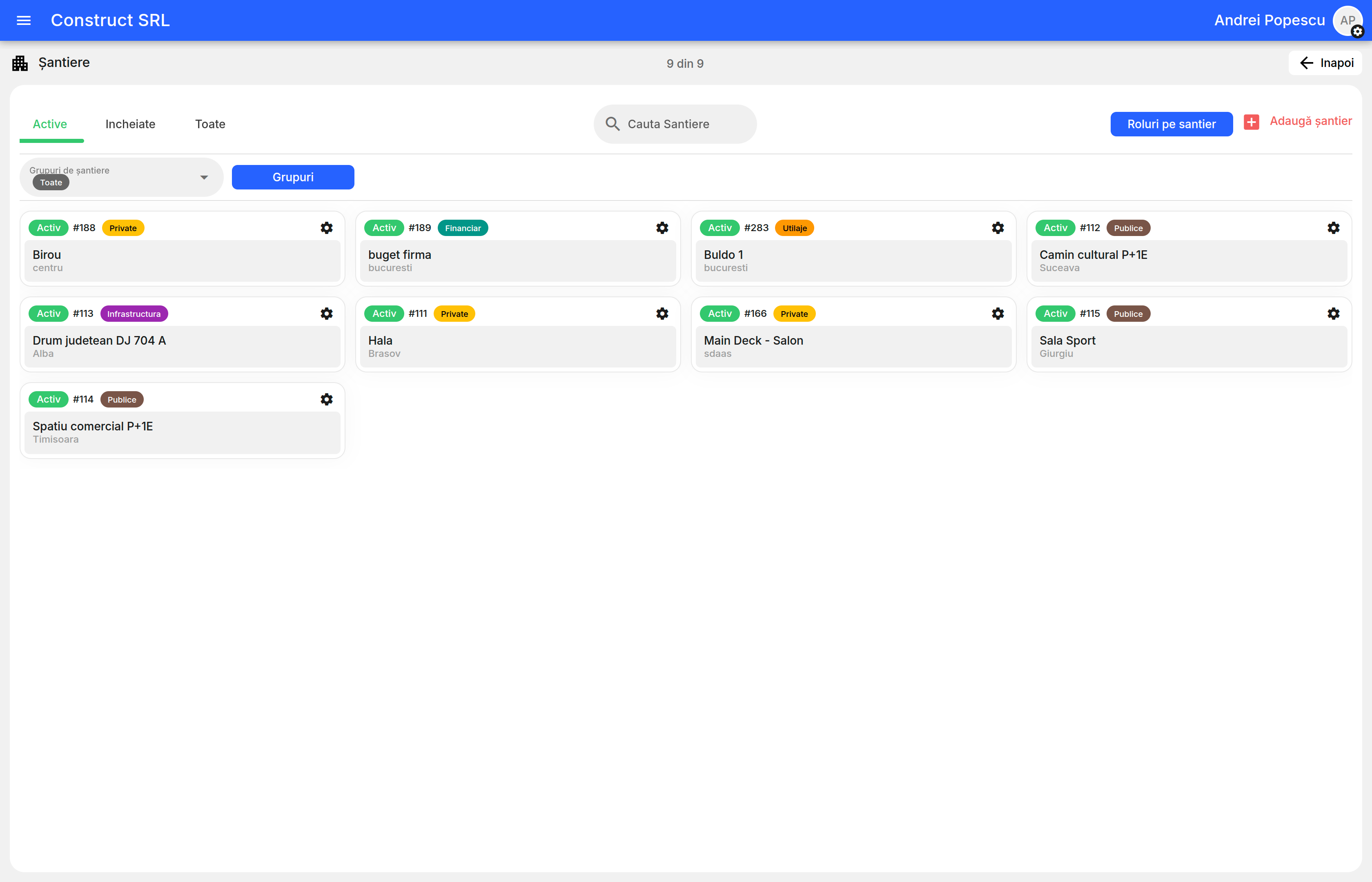This screenshot has height=882, width=1372.
Task: Click the red plus add icon
Action: pyautogui.click(x=1251, y=122)
